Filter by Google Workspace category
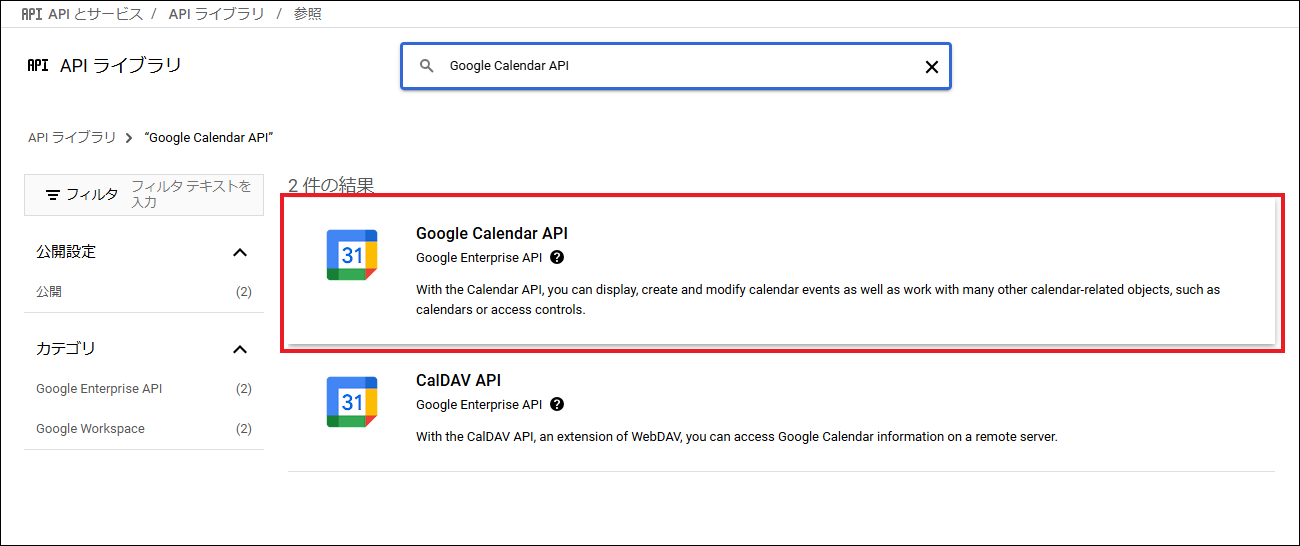1300x546 pixels. coord(90,429)
